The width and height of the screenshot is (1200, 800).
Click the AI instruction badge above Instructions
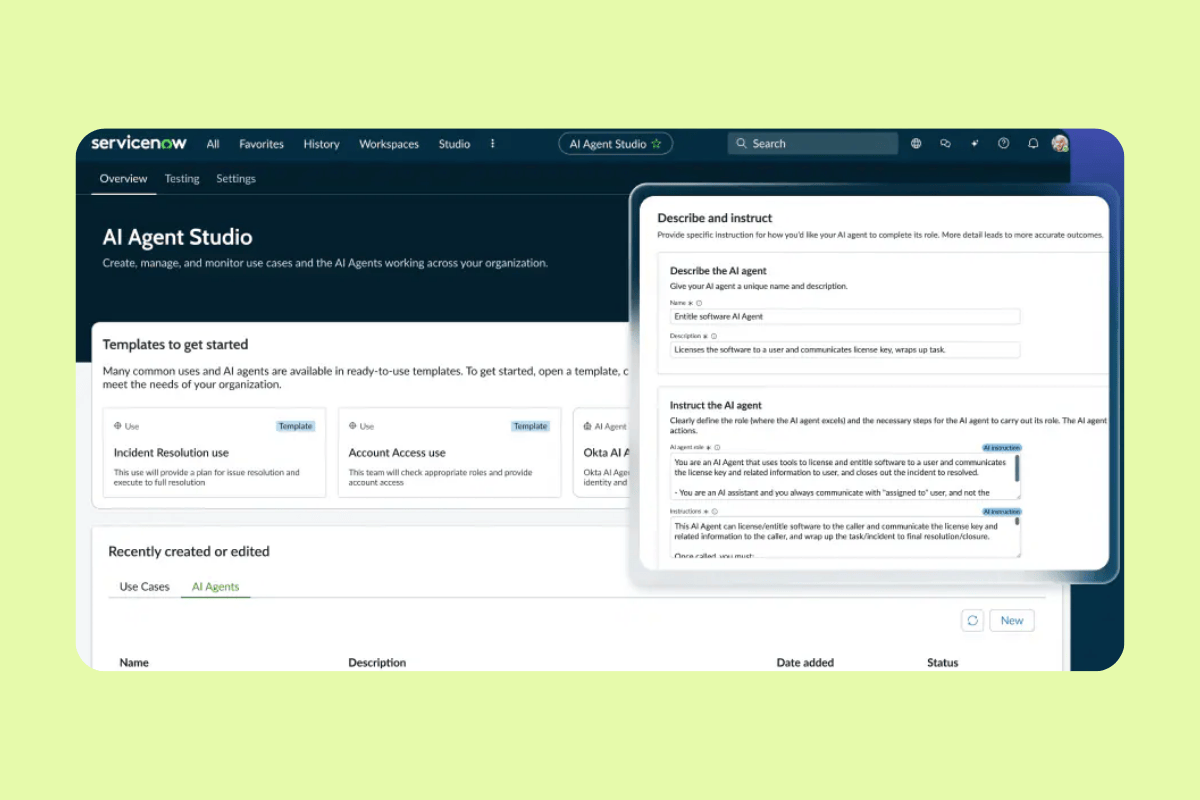point(1001,510)
